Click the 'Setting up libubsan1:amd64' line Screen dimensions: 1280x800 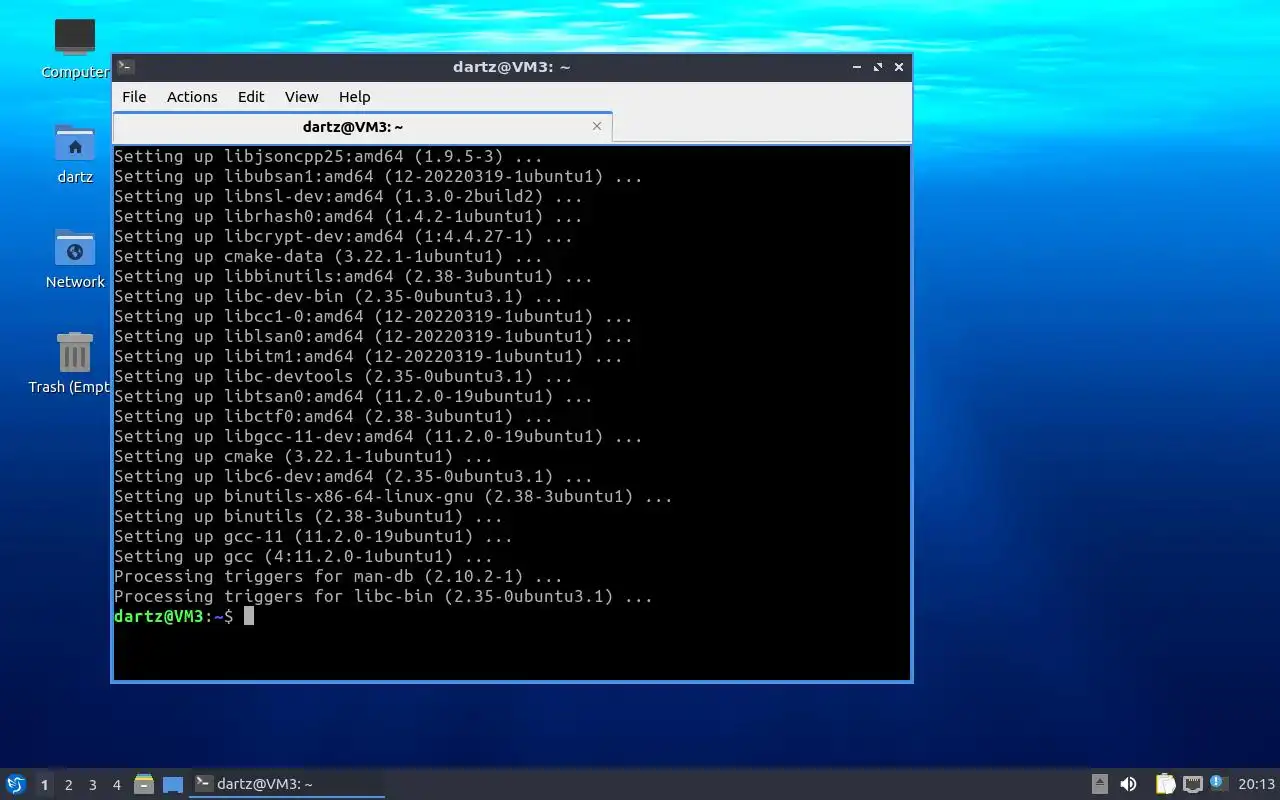pyautogui.click(x=378, y=176)
